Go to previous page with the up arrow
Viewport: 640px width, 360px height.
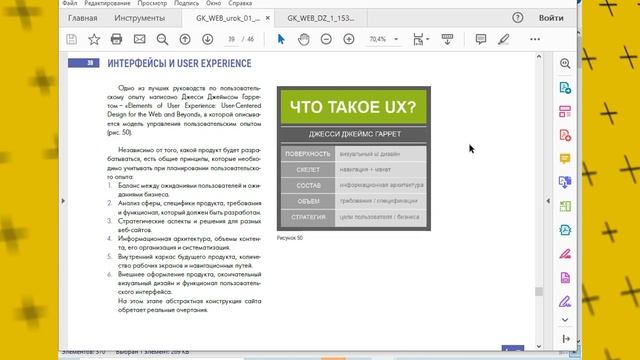tap(185, 39)
